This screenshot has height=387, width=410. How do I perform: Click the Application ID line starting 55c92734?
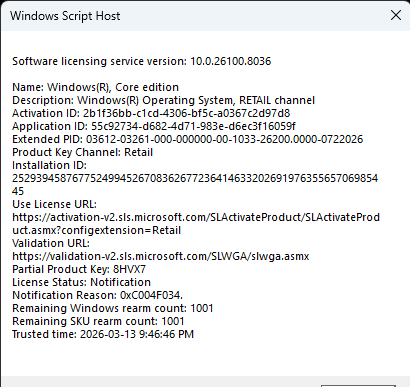tap(154, 126)
